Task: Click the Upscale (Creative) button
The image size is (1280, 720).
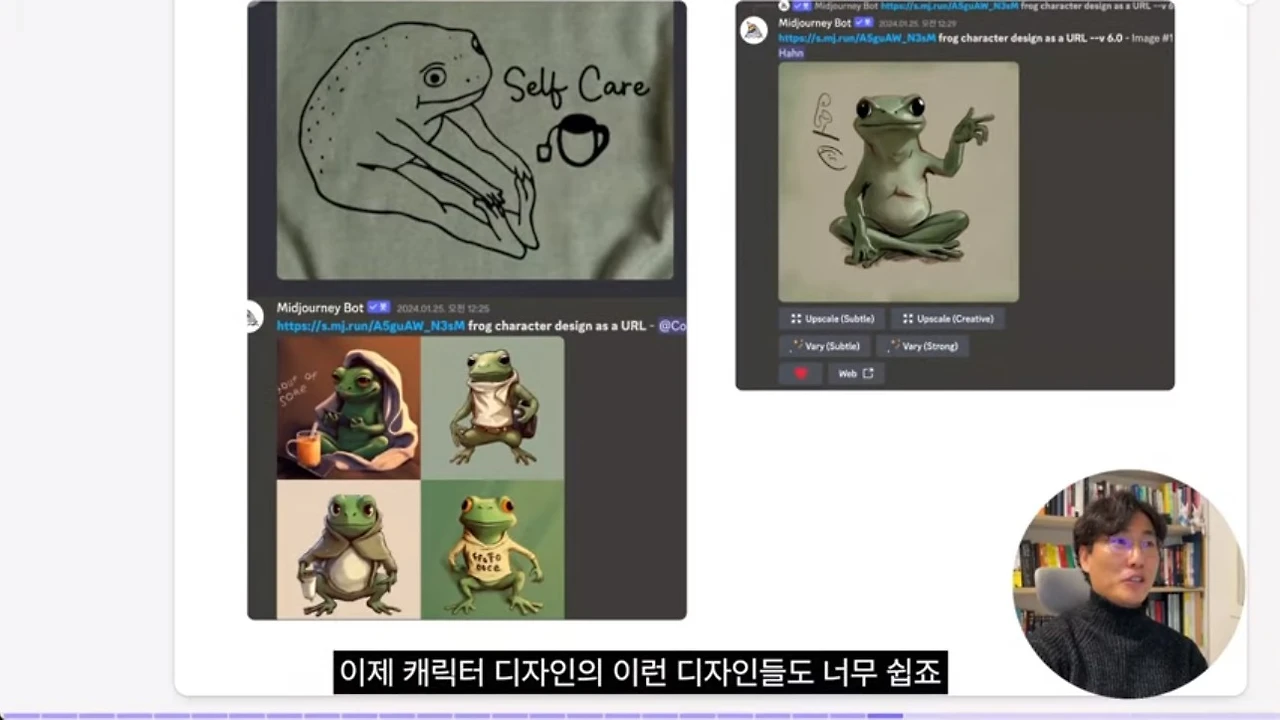Action: pyautogui.click(x=947, y=319)
